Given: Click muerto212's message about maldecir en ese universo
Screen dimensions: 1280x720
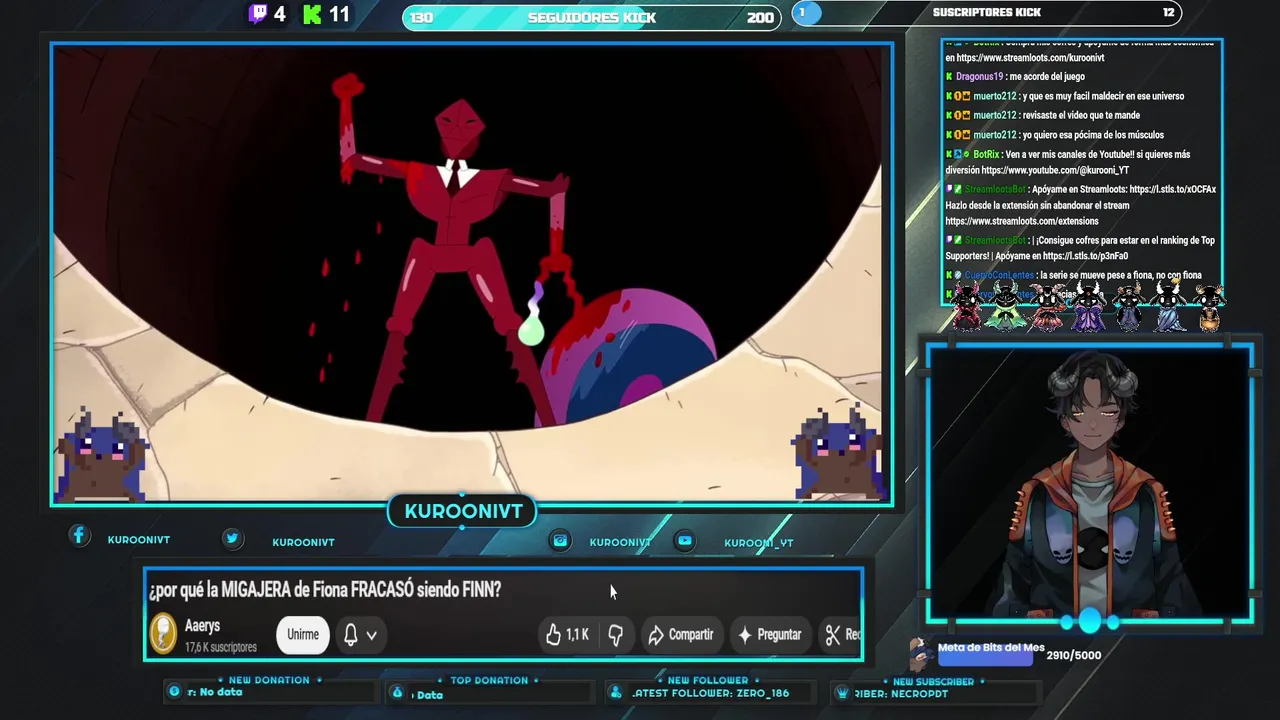Looking at the screenshot, I should click(x=1103, y=96).
